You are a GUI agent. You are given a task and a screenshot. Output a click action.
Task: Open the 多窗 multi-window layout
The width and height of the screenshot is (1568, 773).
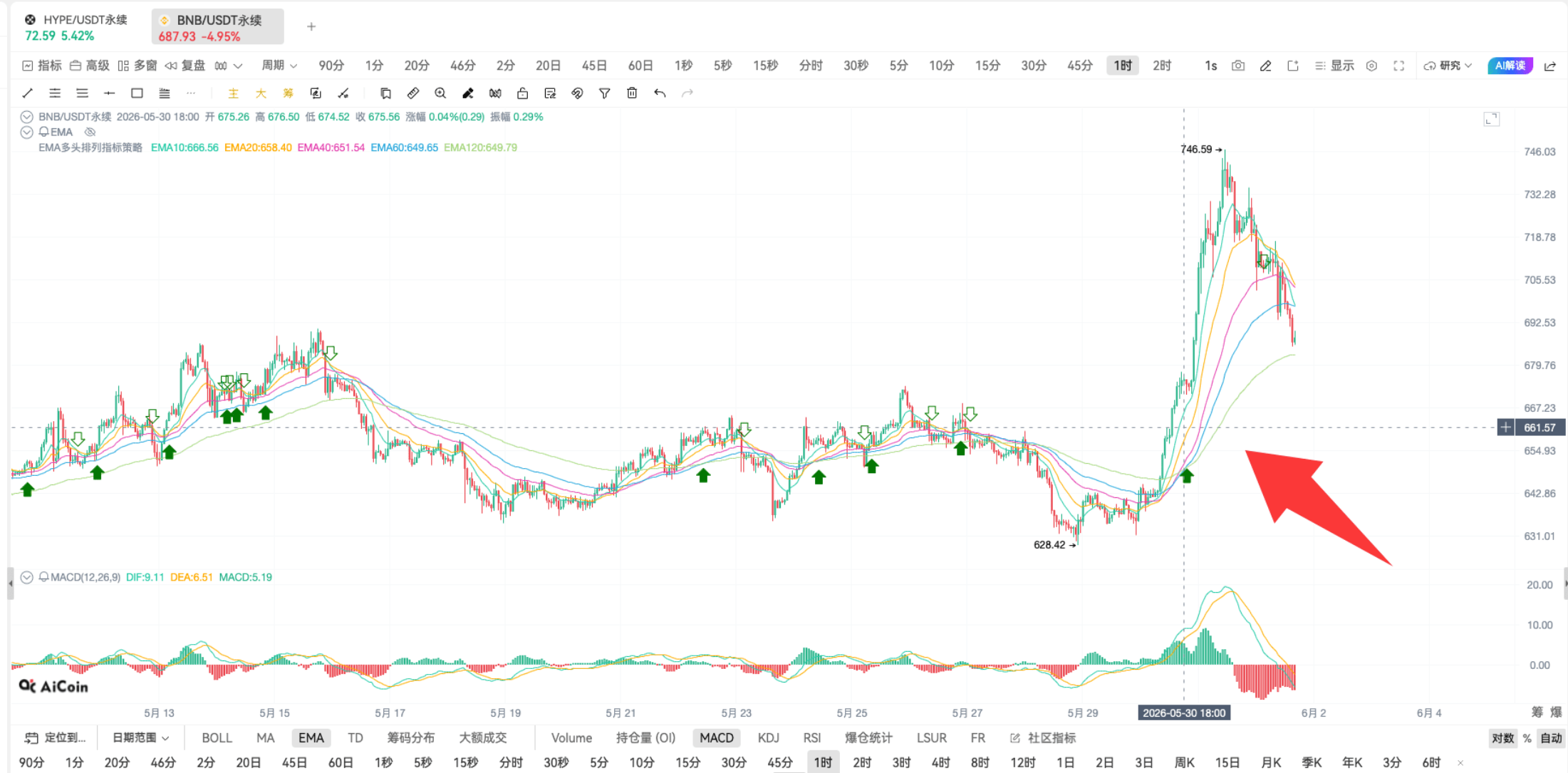(x=137, y=66)
